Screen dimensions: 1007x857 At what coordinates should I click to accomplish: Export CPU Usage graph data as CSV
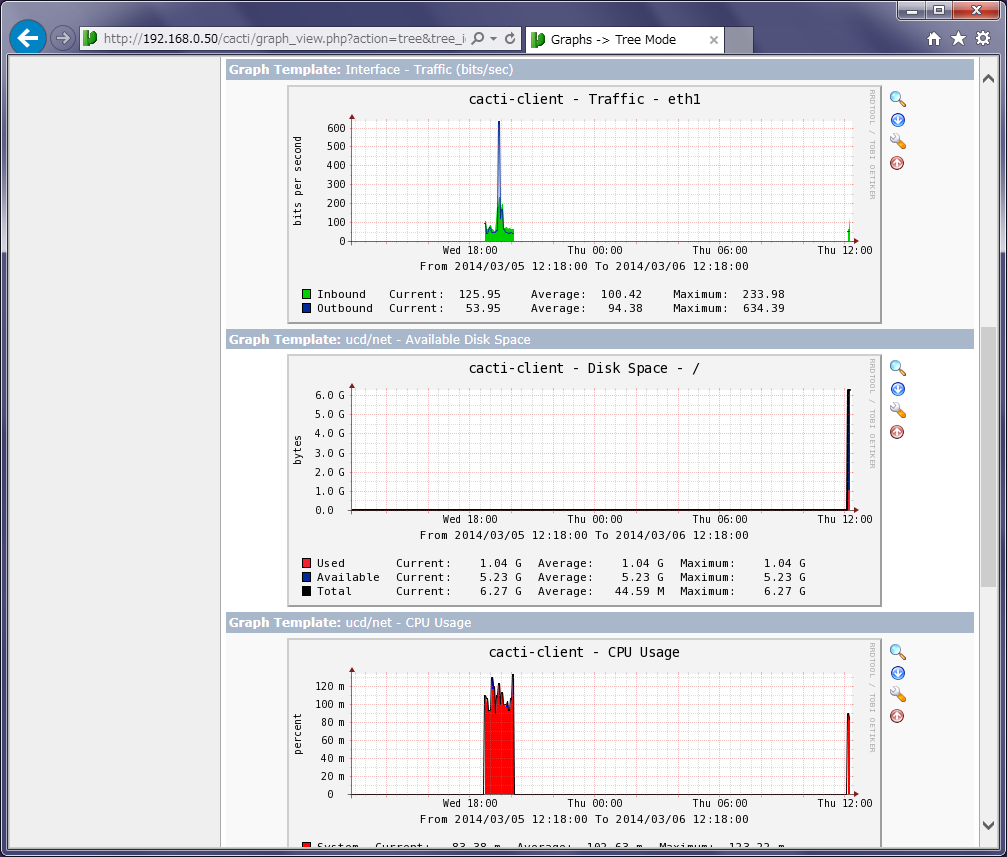(897, 673)
